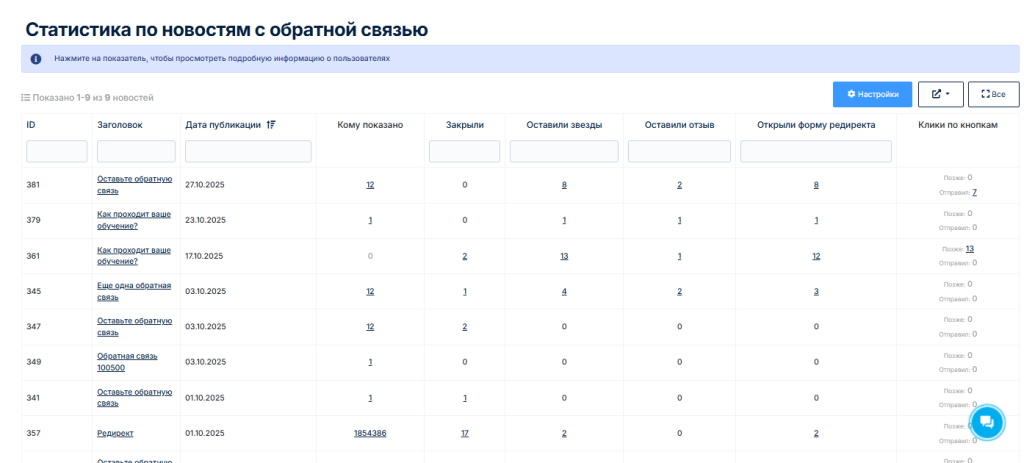The height and width of the screenshot is (463, 1024).
Task: Open Еще одна обратная связь title link
Action: (134, 291)
